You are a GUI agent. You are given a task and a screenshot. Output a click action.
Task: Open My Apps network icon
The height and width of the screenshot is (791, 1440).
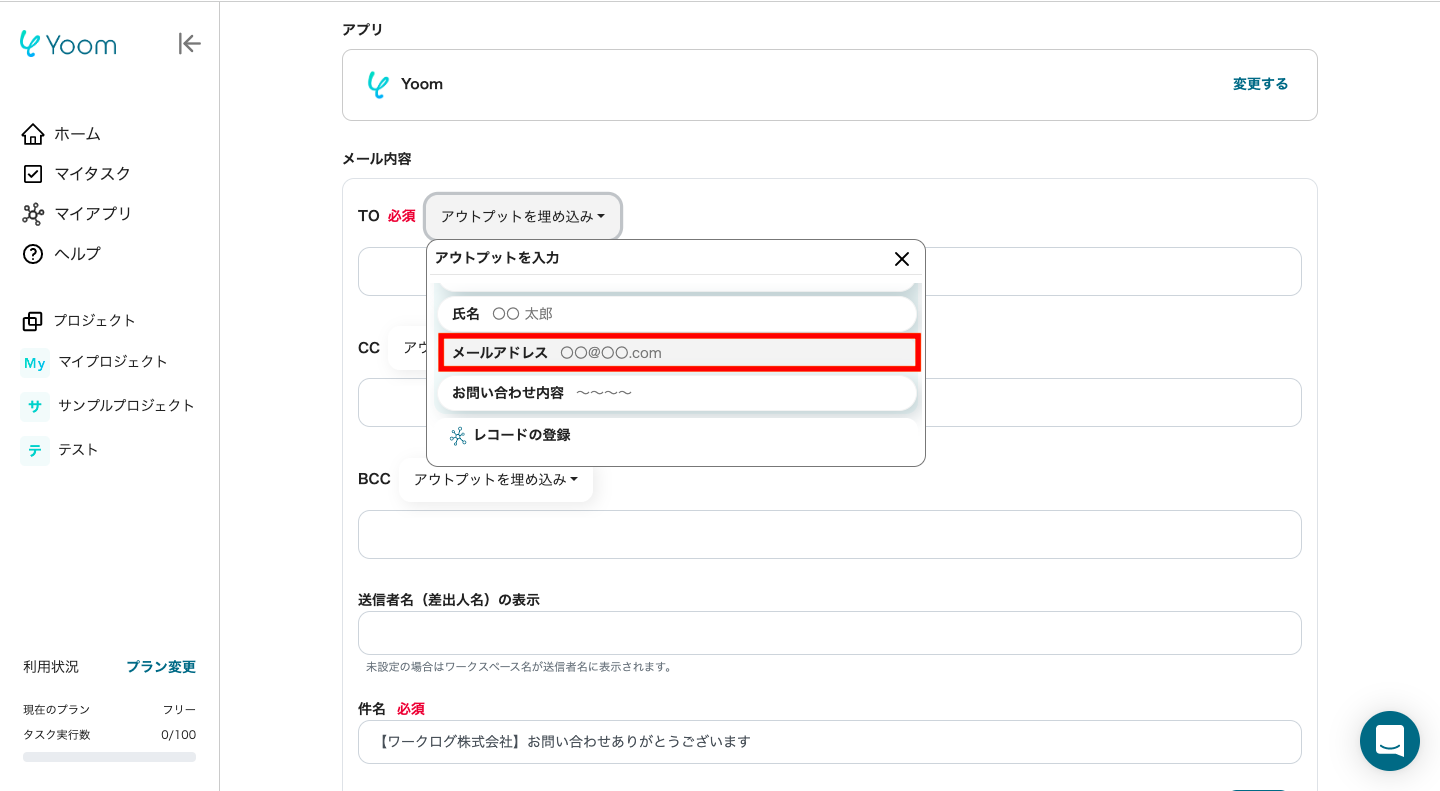33,214
